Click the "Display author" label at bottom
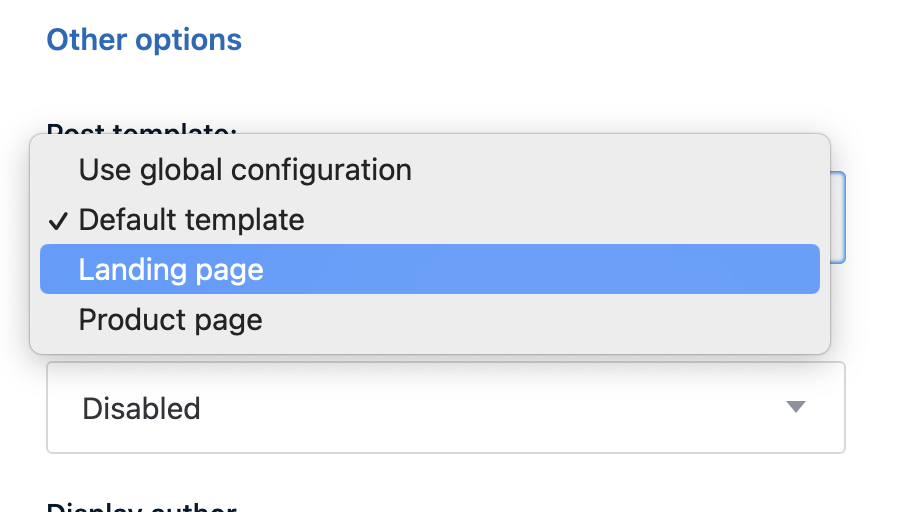Viewport: 908px width, 512px height. (142, 507)
